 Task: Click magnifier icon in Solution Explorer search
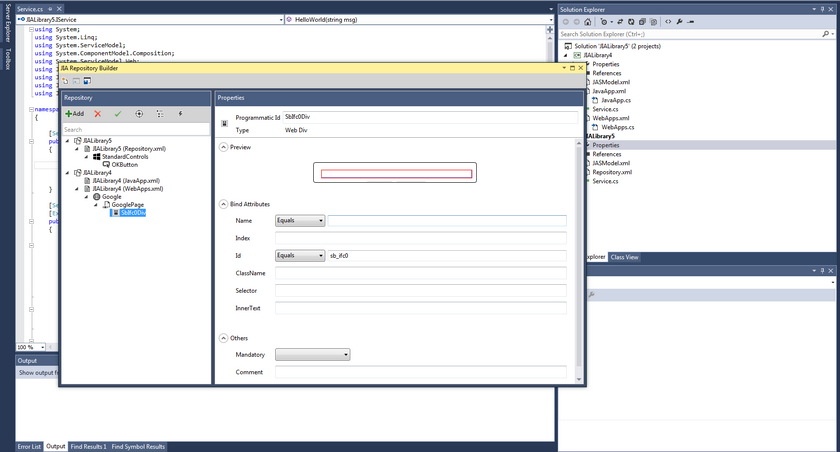pos(825,34)
